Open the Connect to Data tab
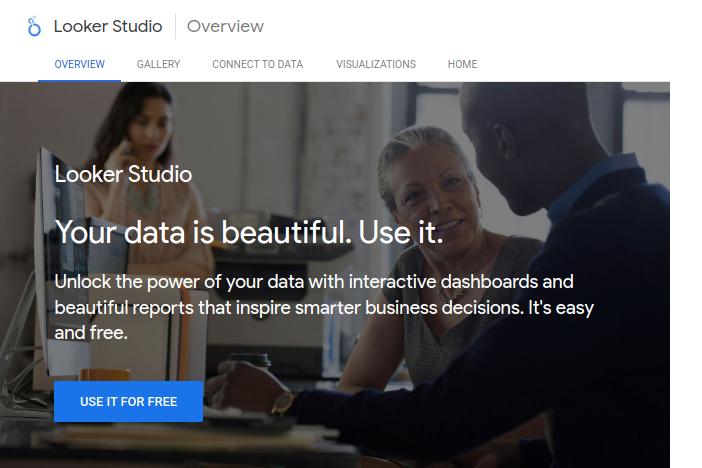This screenshot has height=468, width=702. click(x=257, y=64)
